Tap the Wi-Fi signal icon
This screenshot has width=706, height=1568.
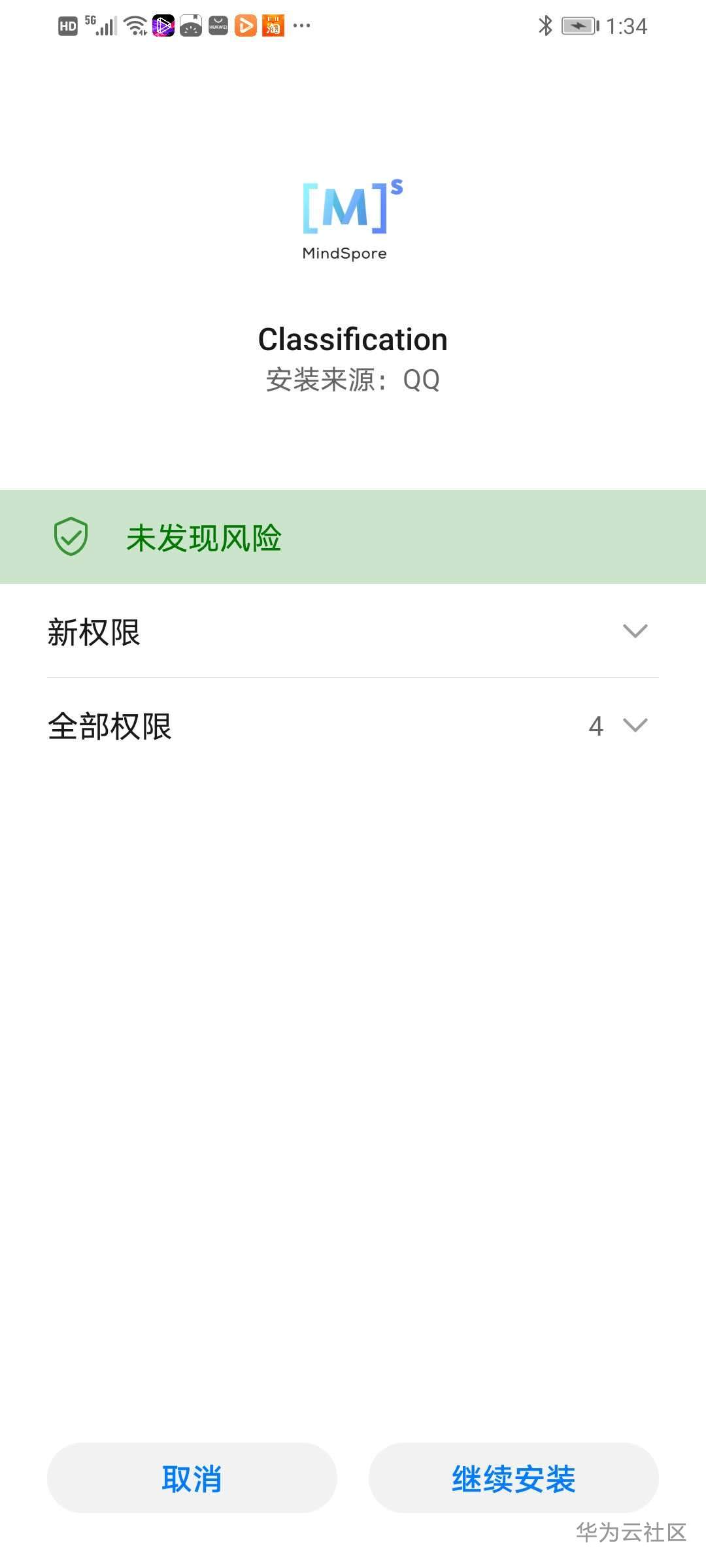click(x=136, y=25)
